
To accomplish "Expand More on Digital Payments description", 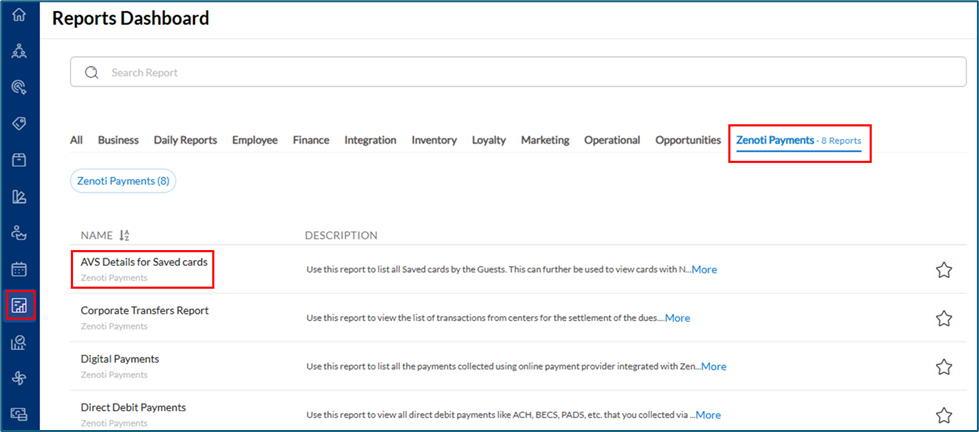I will pos(714,366).
